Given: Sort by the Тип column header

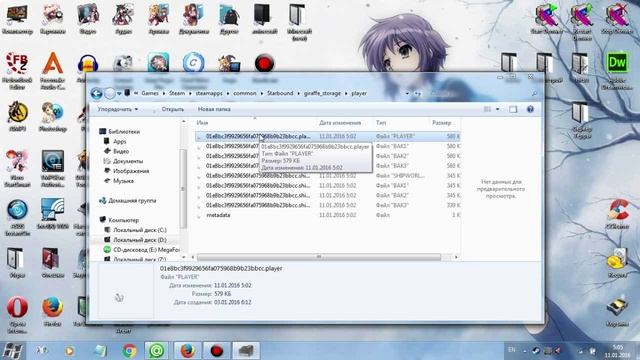Looking at the screenshot, I should point(380,122).
